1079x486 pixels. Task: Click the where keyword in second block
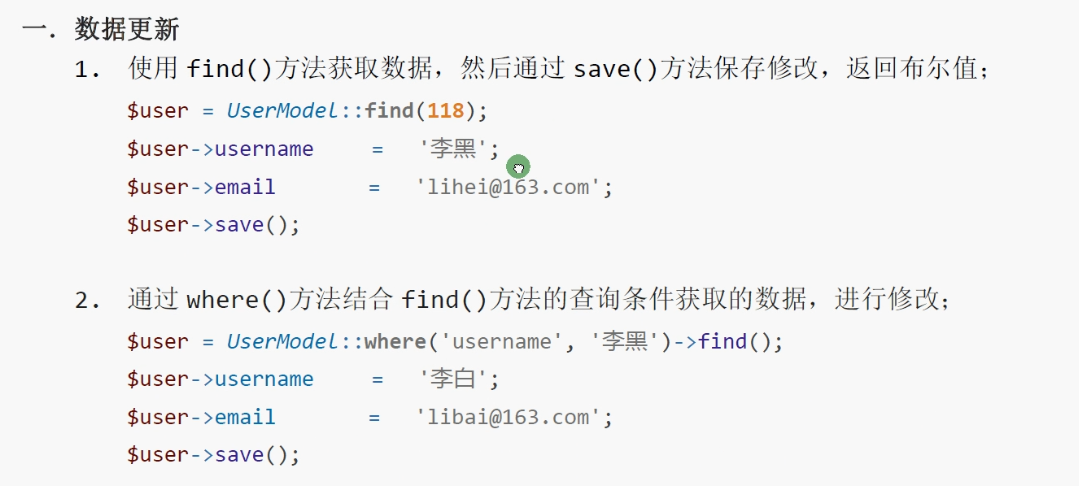point(395,342)
